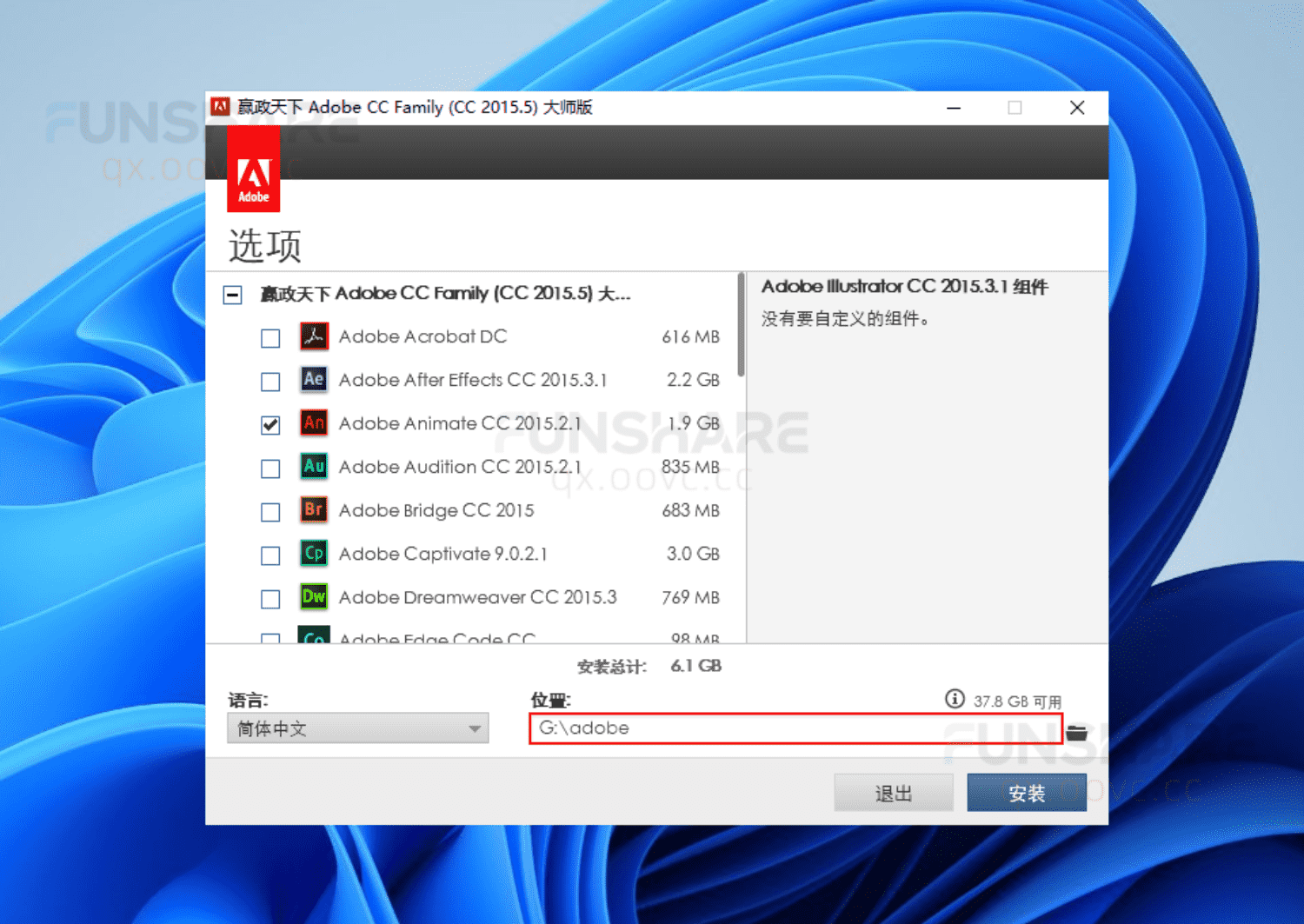Tick the Adobe Audition CC 2015.2.1 checkbox
1304x924 pixels.
[270, 469]
